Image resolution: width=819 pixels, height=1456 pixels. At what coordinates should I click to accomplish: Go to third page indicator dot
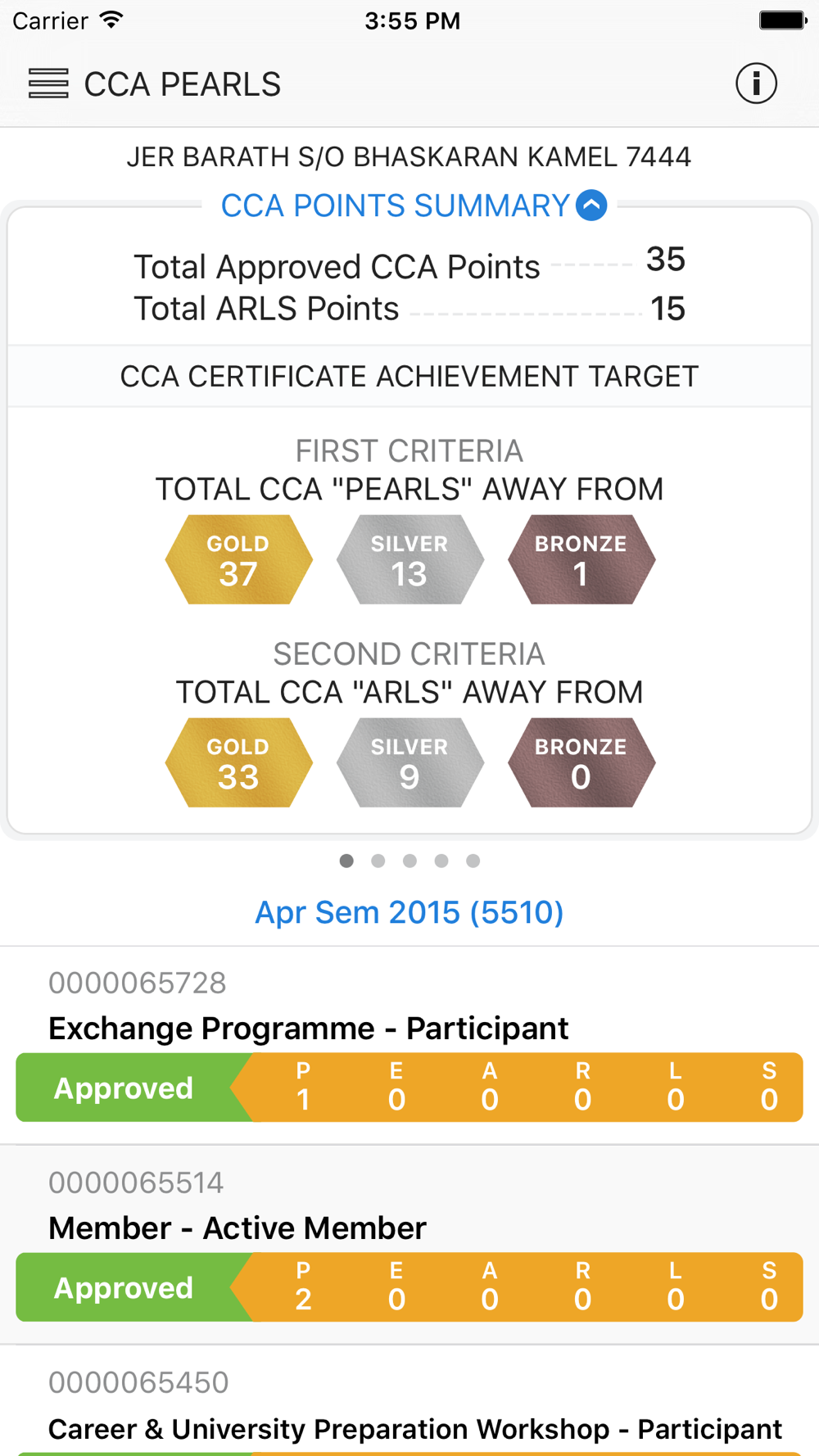coord(409,861)
